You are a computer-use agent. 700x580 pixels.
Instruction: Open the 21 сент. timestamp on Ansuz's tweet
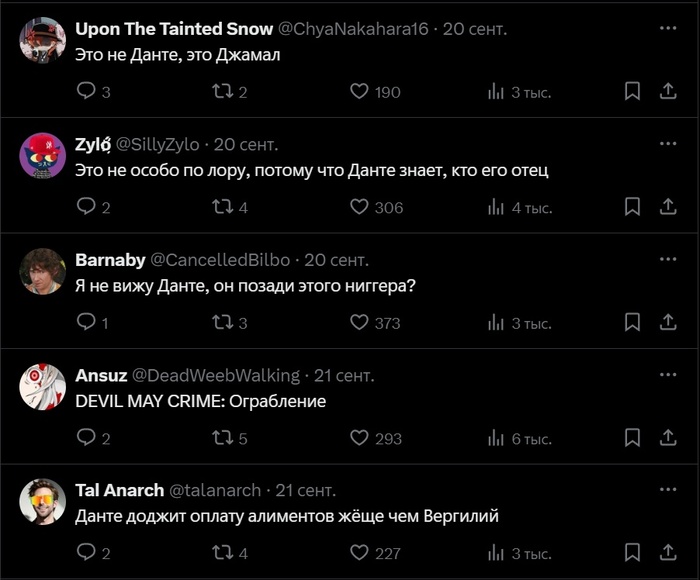click(343, 375)
